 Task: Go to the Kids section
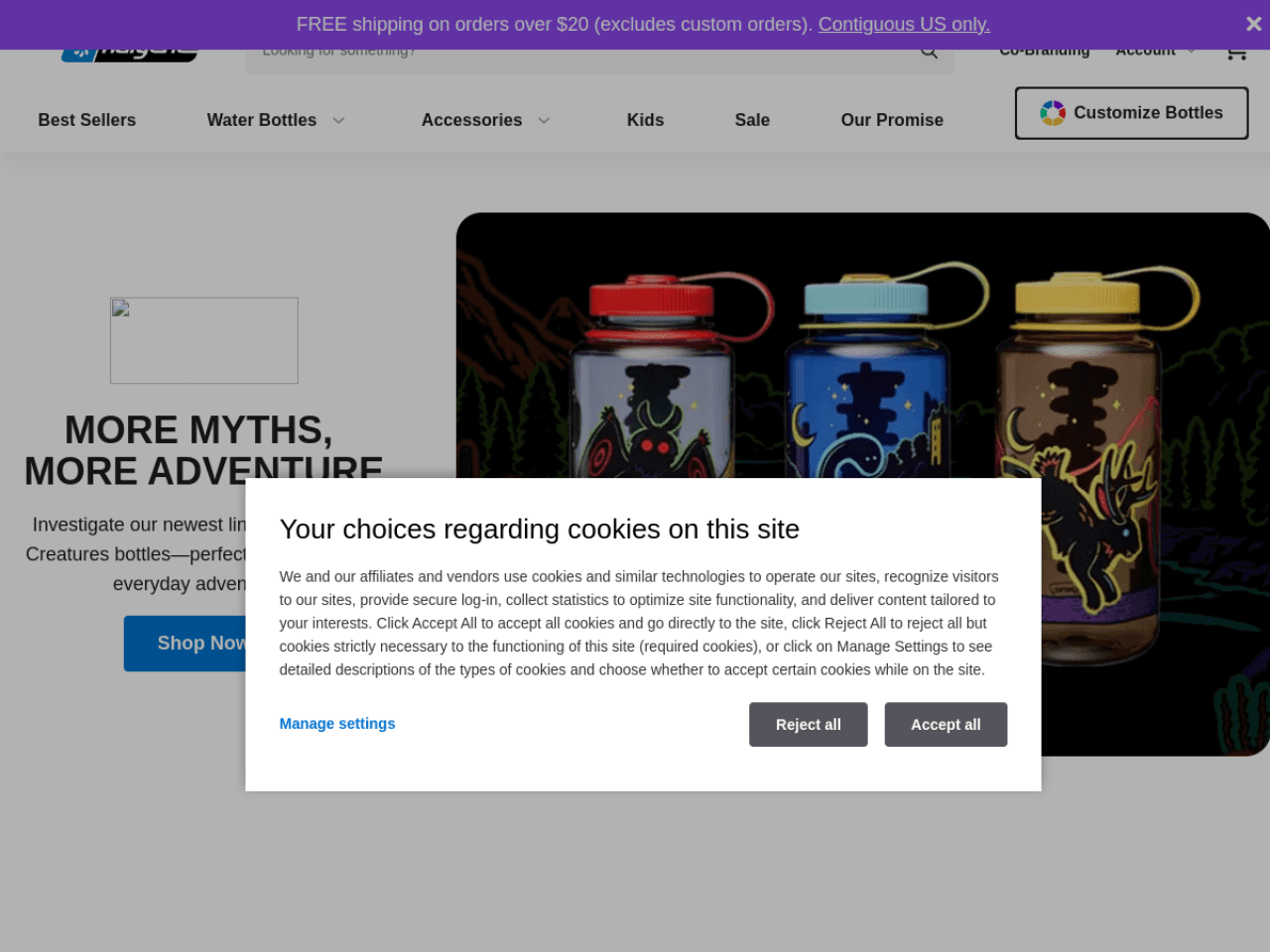pos(645,120)
